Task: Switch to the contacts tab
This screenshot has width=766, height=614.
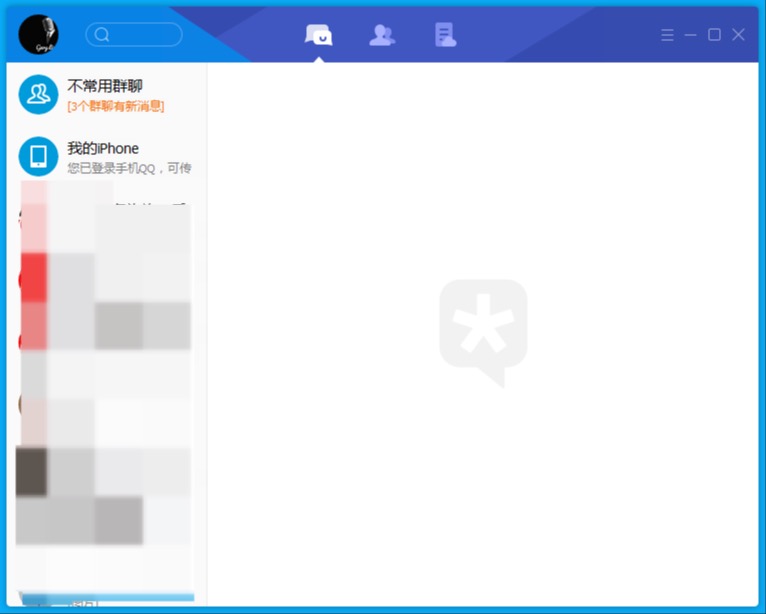Action: pyautogui.click(x=382, y=35)
